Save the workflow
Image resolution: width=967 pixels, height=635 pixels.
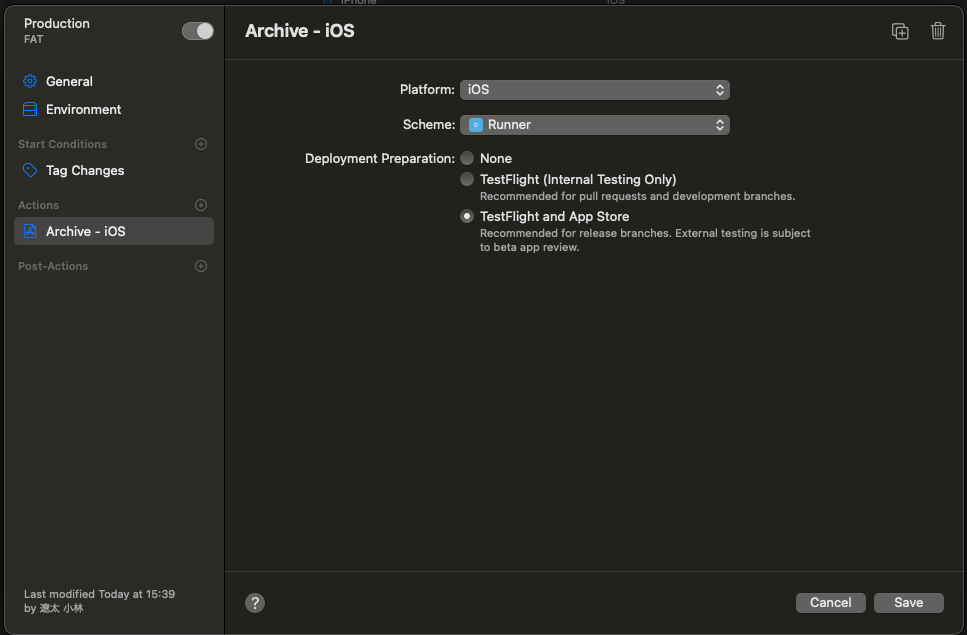tap(908, 603)
